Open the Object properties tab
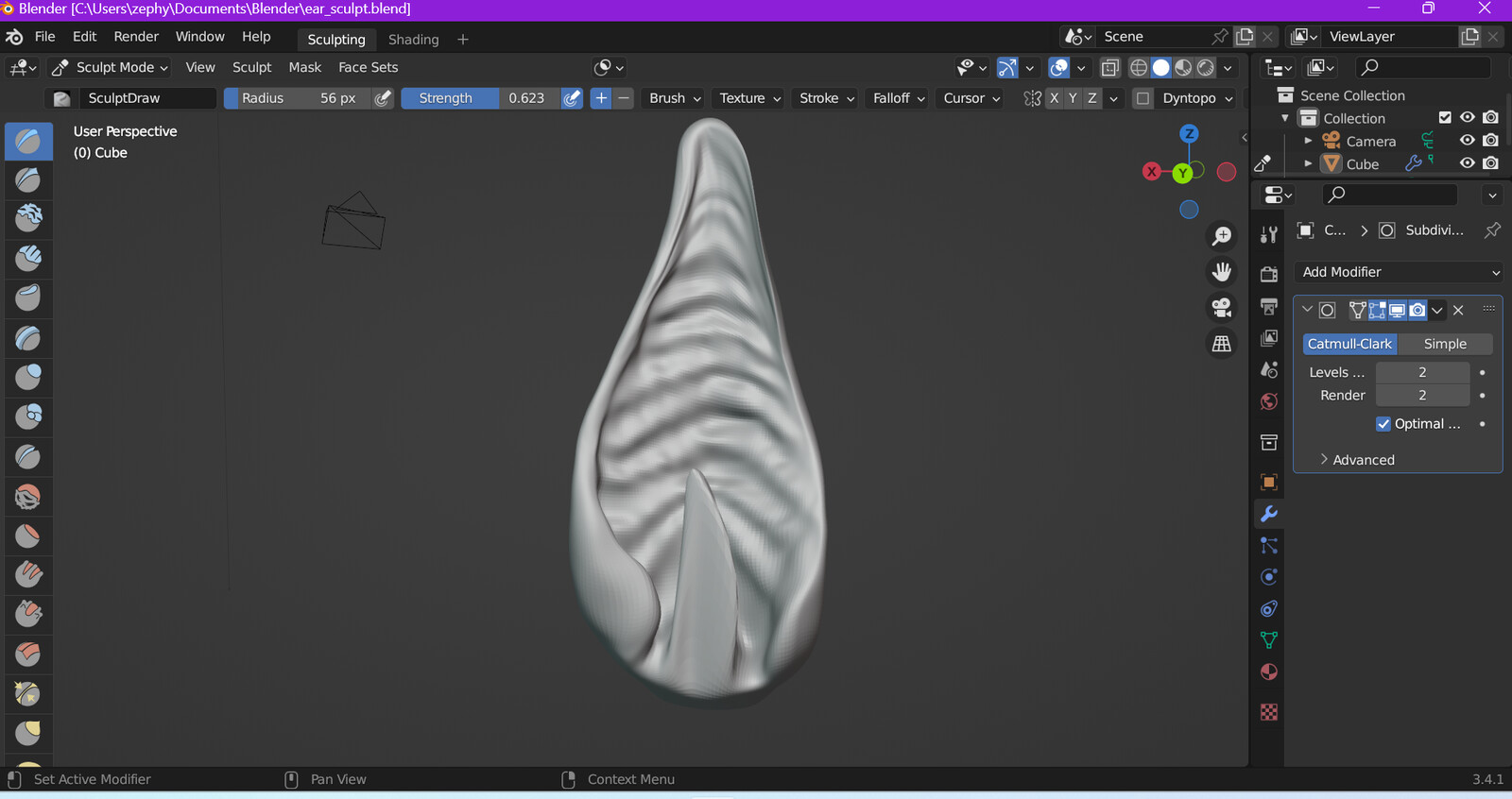1512x799 pixels. click(1269, 482)
